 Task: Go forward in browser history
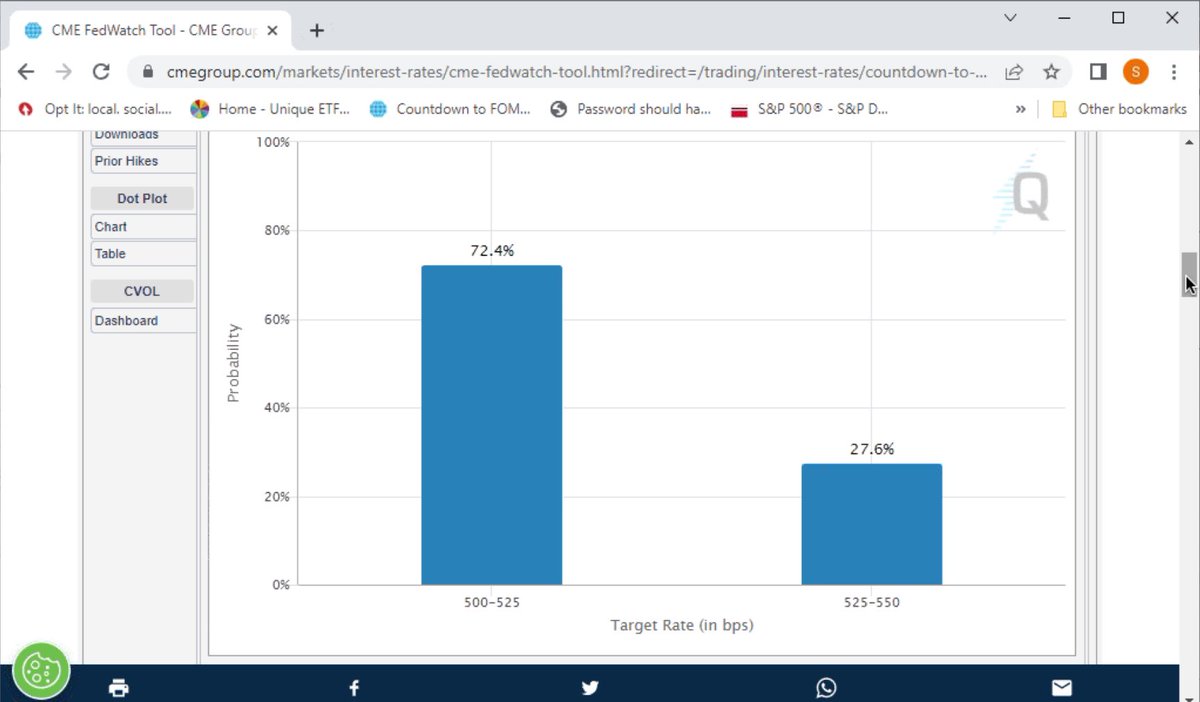(x=63, y=72)
